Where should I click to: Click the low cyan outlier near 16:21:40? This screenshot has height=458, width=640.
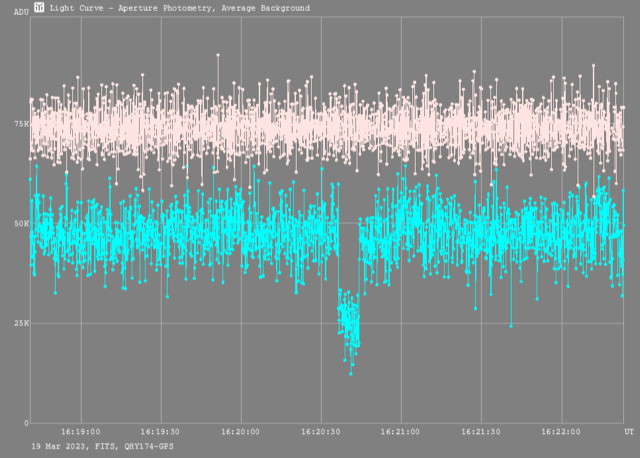[511, 326]
